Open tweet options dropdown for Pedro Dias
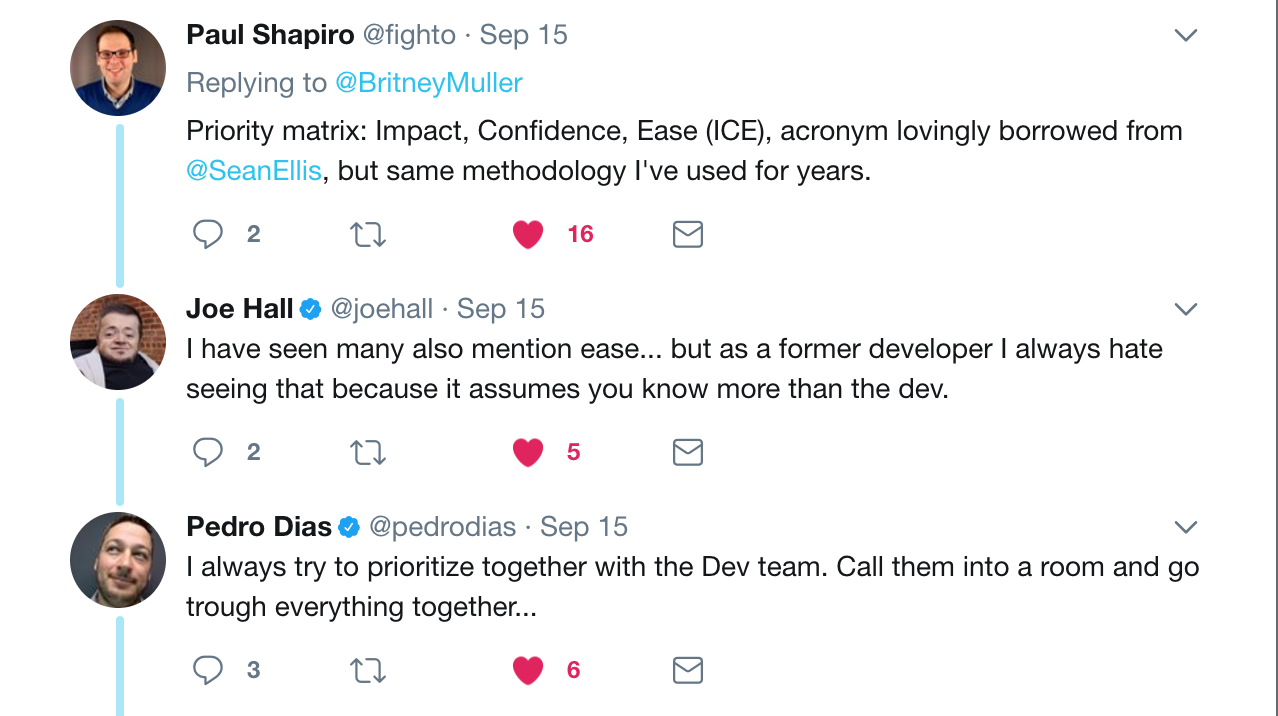Viewport: 1278px width, 716px height. 1186,527
